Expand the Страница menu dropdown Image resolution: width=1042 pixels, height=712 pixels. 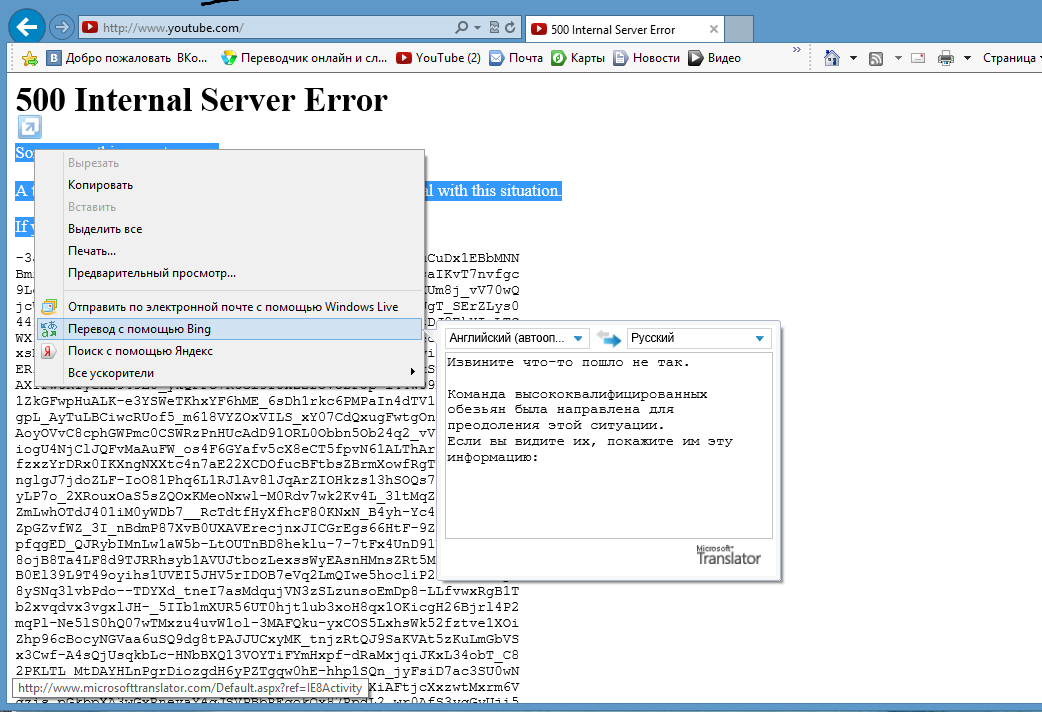click(1012, 58)
